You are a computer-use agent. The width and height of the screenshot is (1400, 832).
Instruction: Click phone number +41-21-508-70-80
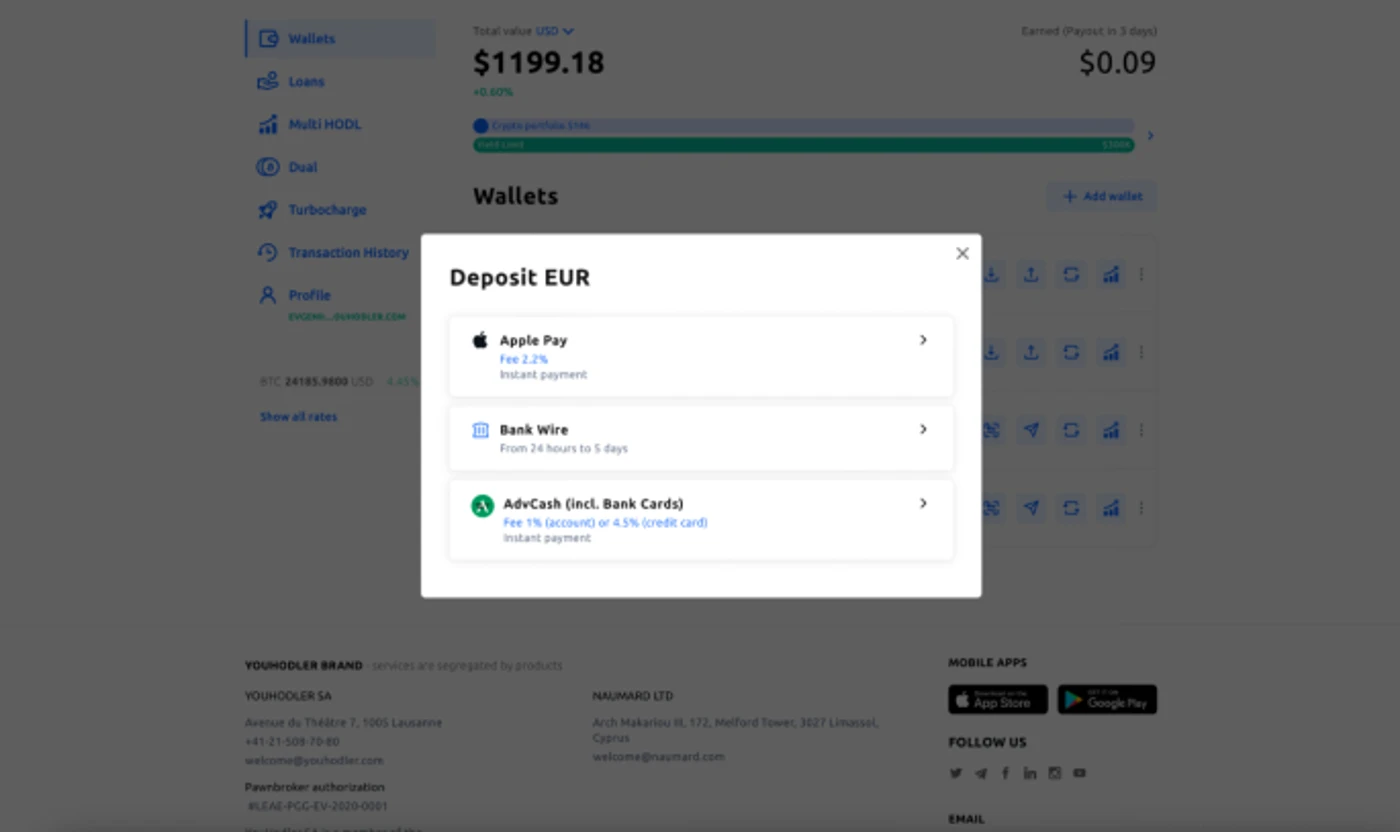(x=292, y=742)
